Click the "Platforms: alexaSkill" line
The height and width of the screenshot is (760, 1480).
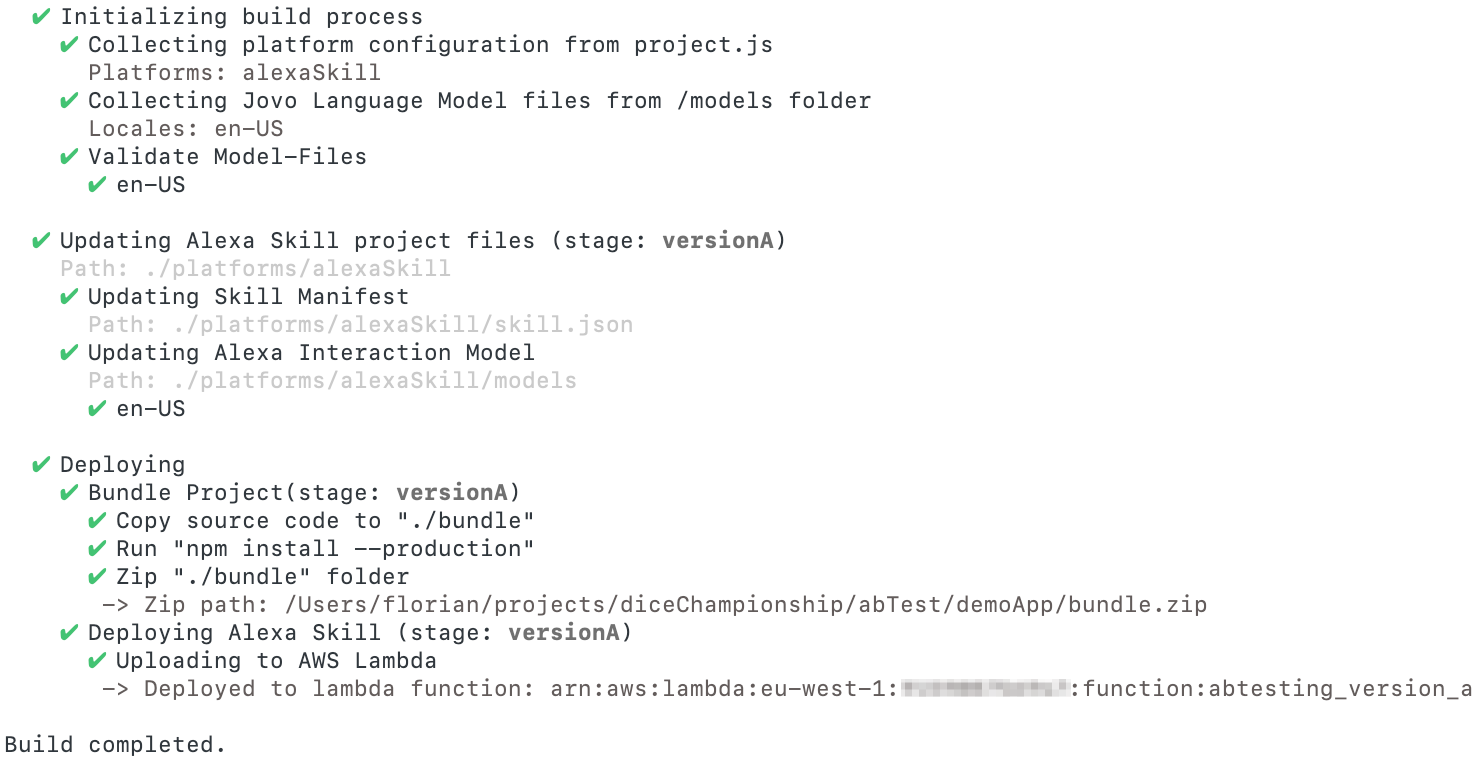coord(234,73)
